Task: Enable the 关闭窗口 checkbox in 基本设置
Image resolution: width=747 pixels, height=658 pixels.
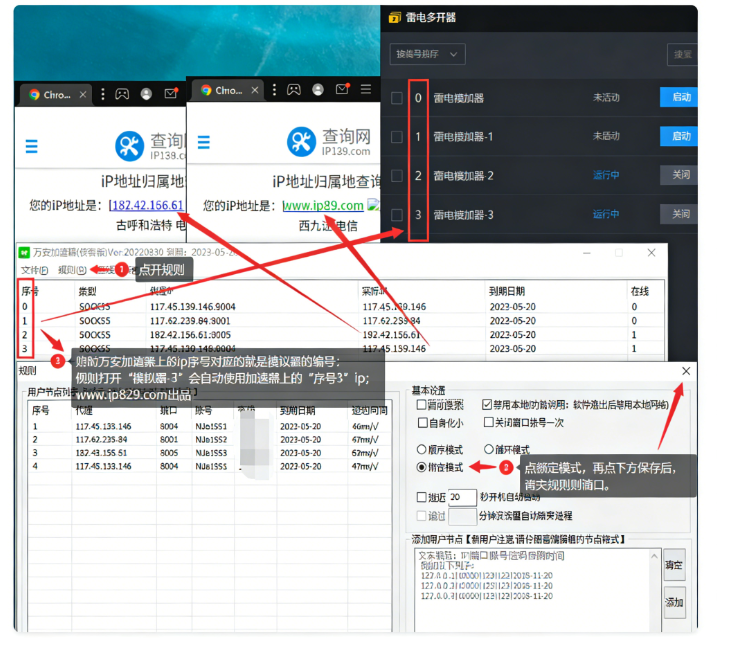Action: 488,422
